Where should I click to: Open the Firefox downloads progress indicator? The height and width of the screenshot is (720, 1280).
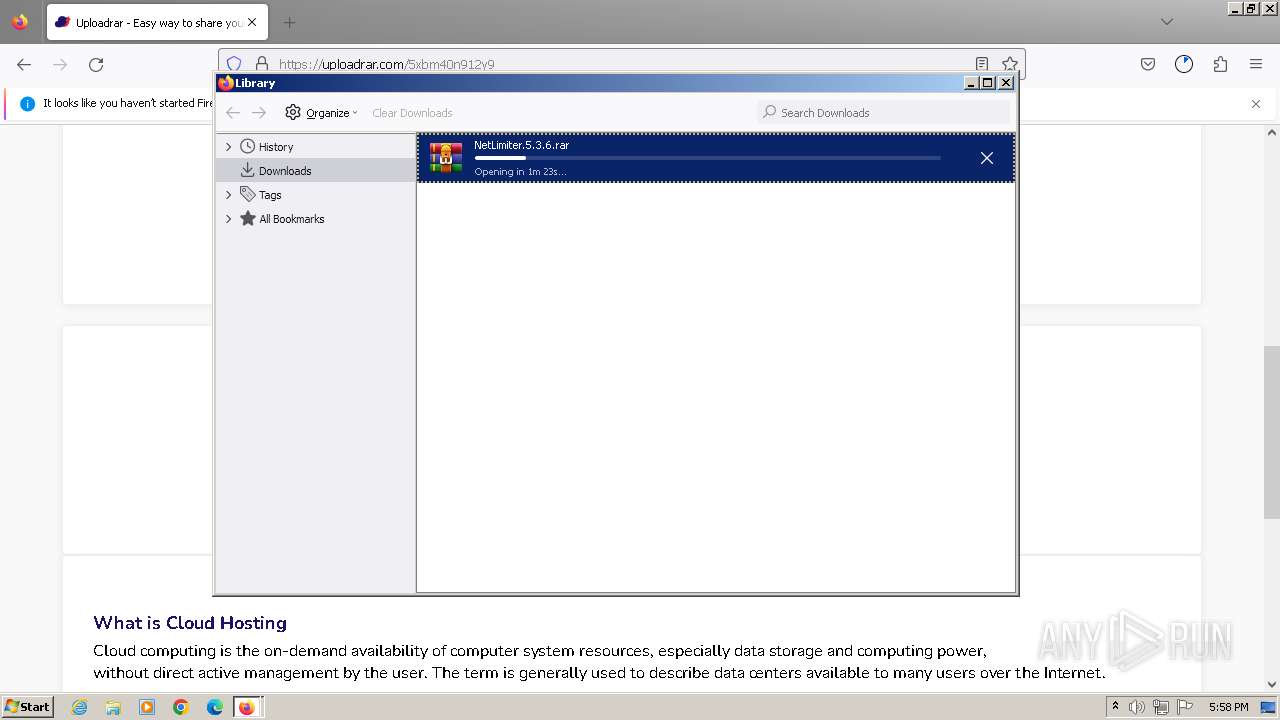pos(1184,64)
